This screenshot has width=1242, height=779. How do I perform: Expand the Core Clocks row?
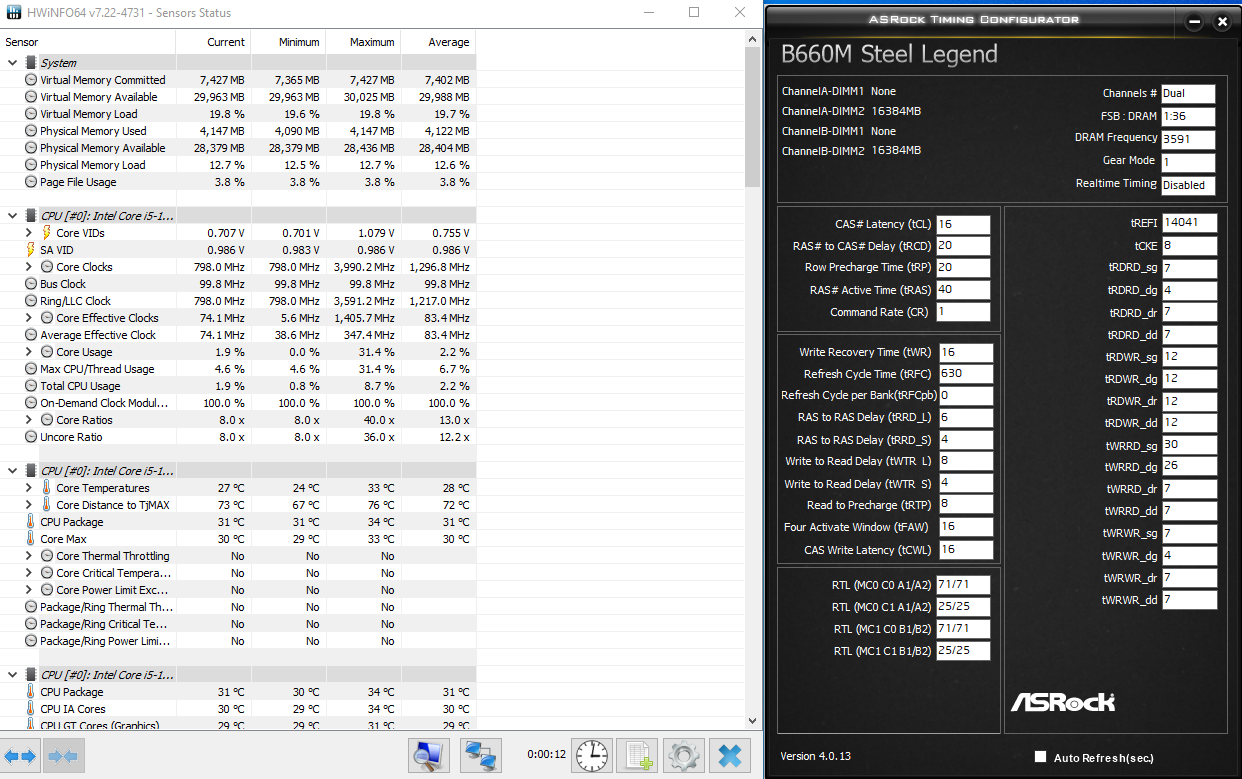pos(29,267)
